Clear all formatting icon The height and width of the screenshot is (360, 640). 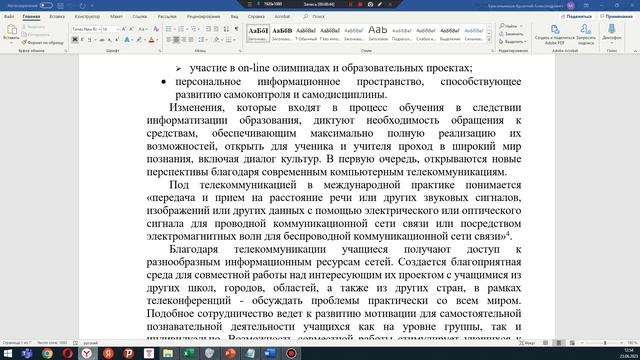click(156, 29)
